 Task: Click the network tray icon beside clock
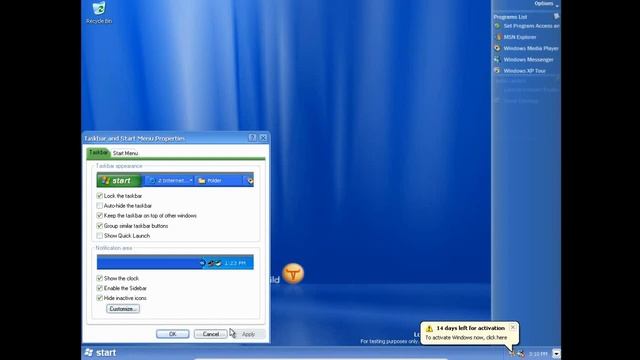point(520,353)
